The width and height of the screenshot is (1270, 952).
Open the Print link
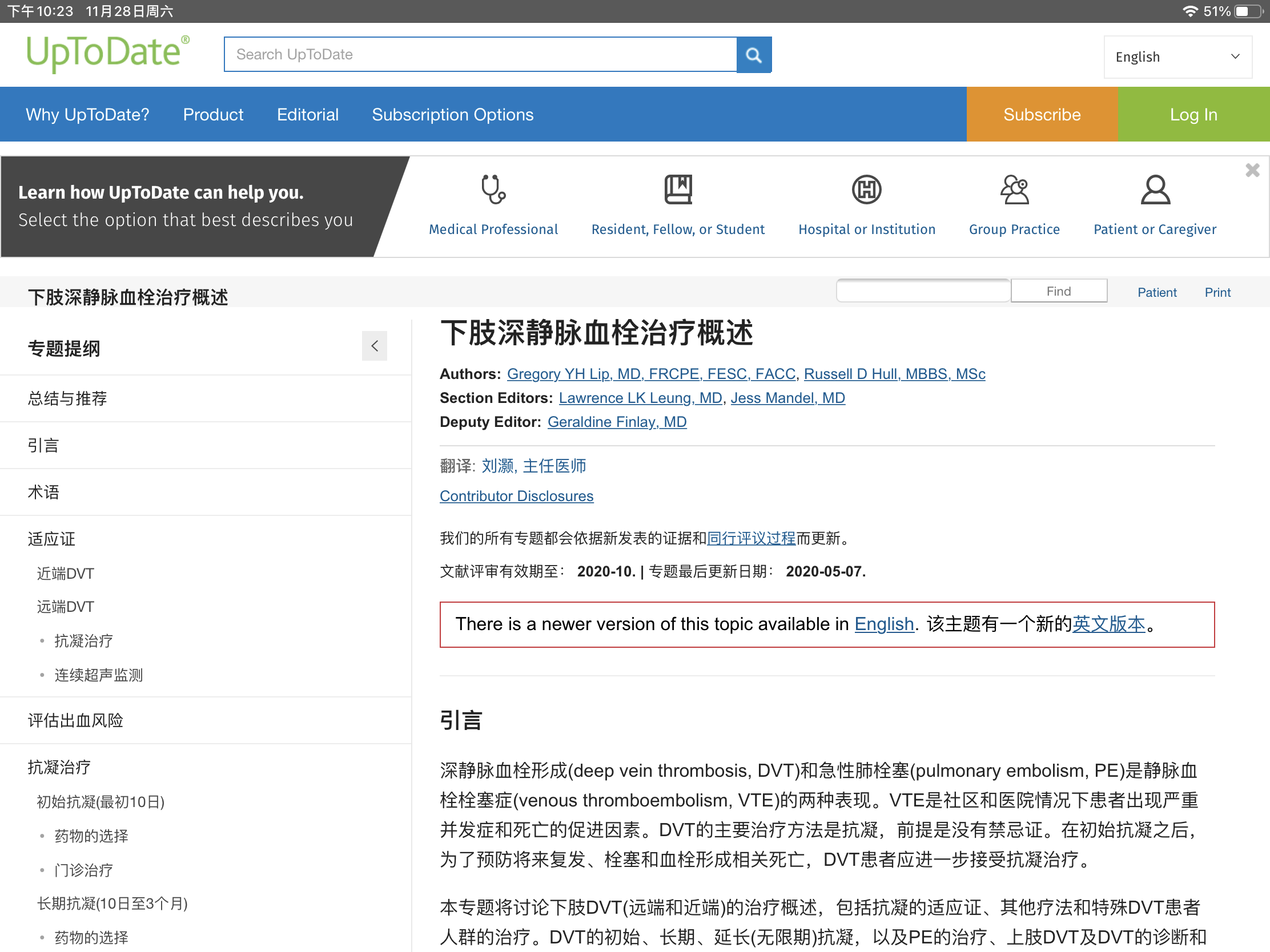click(1217, 293)
